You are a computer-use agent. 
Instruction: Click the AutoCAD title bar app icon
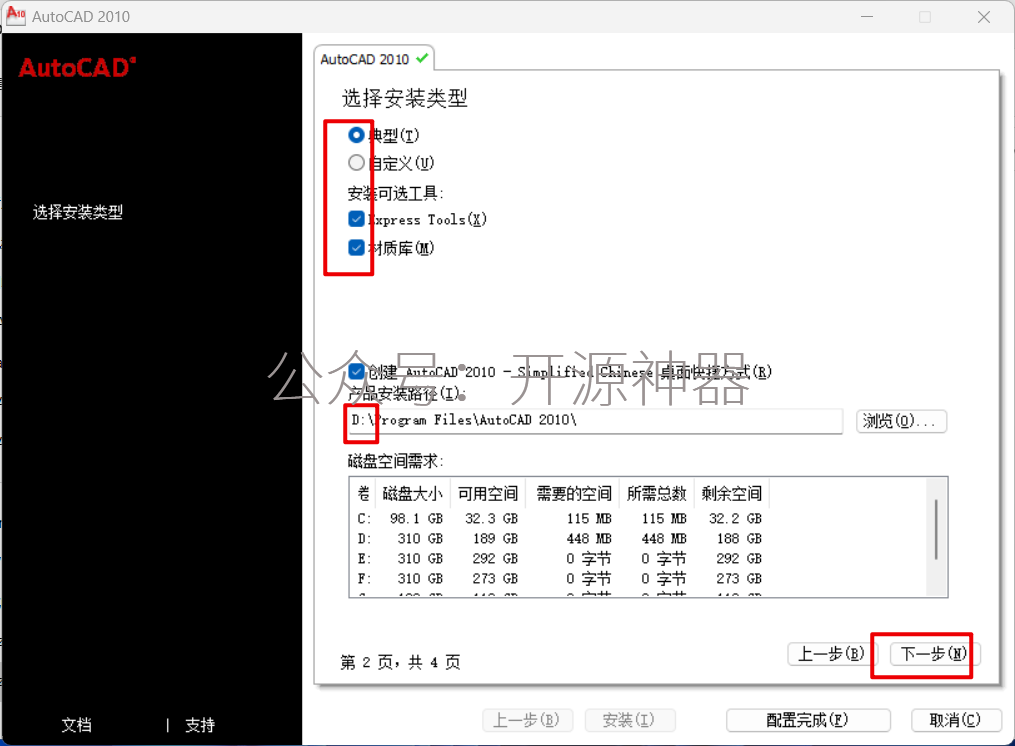(16, 16)
